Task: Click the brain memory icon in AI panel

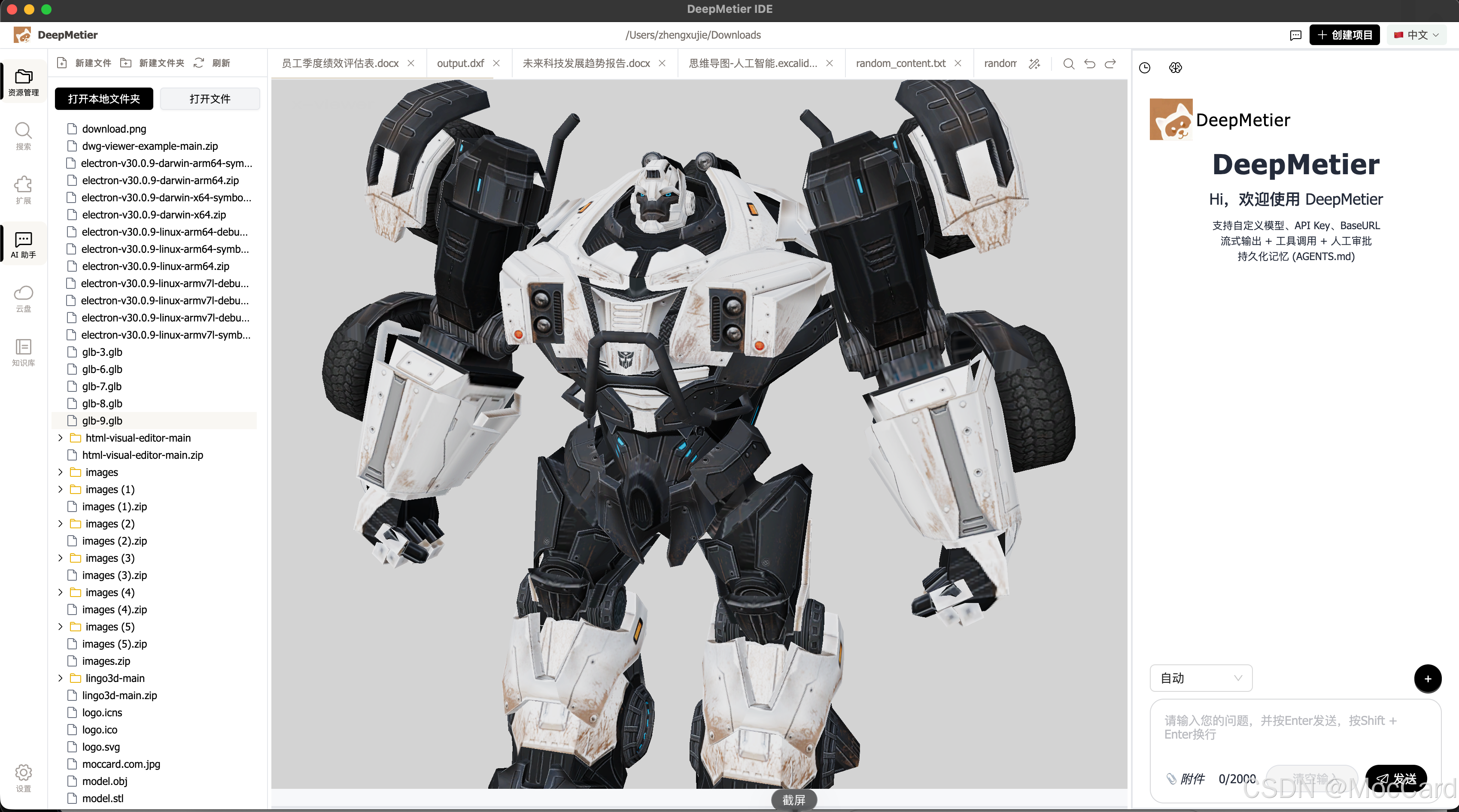Action: click(1175, 68)
